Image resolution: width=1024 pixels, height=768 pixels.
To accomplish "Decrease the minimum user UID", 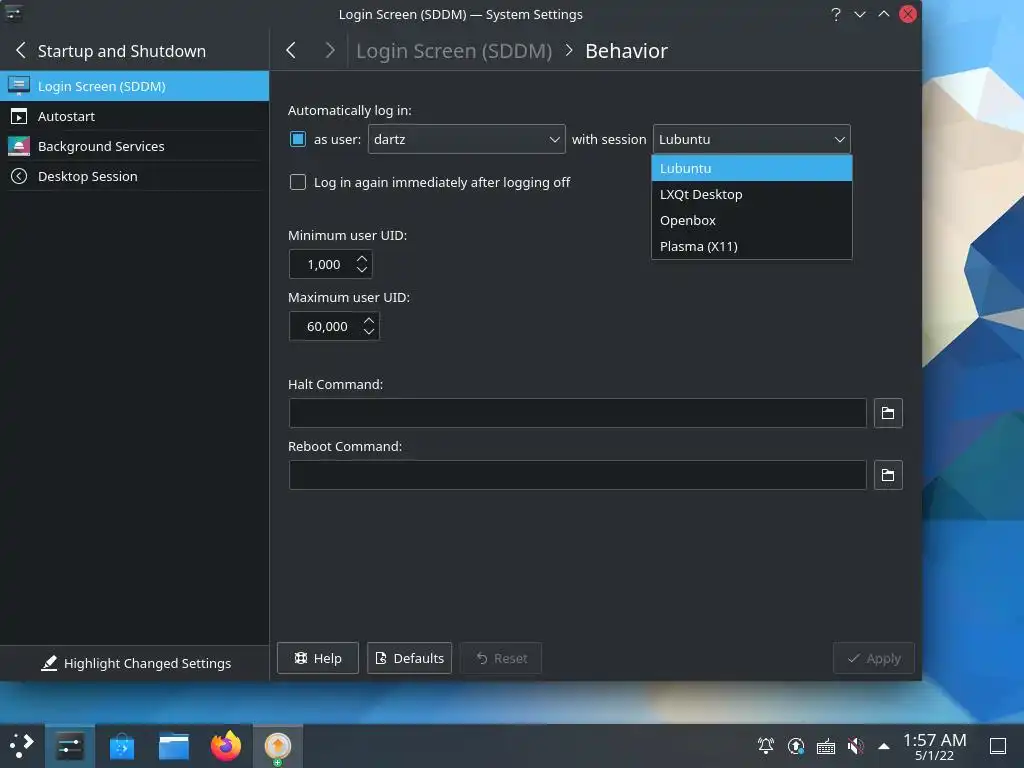I will tap(362, 270).
